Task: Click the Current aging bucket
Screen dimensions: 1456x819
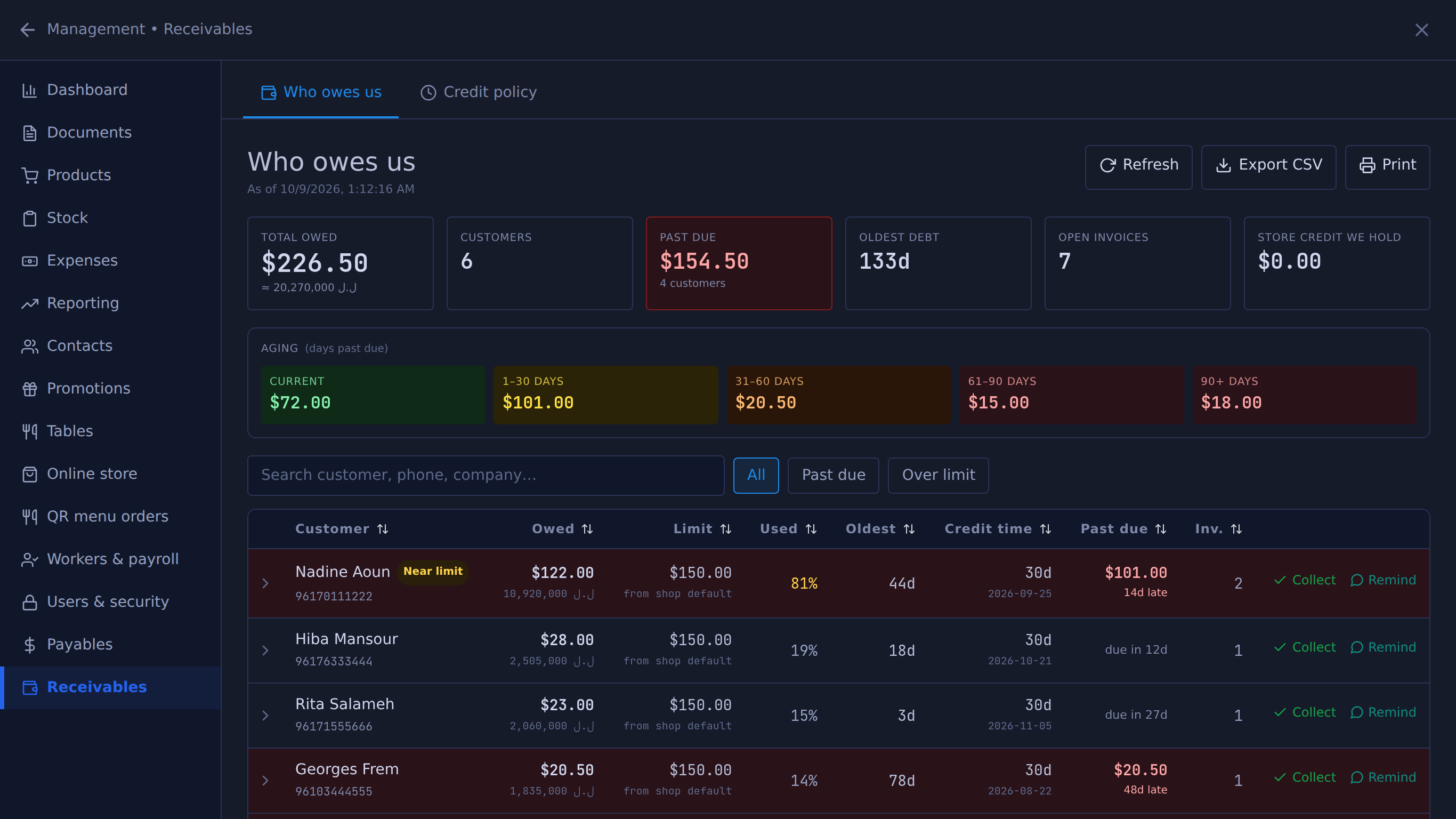Action: point(373,395)
